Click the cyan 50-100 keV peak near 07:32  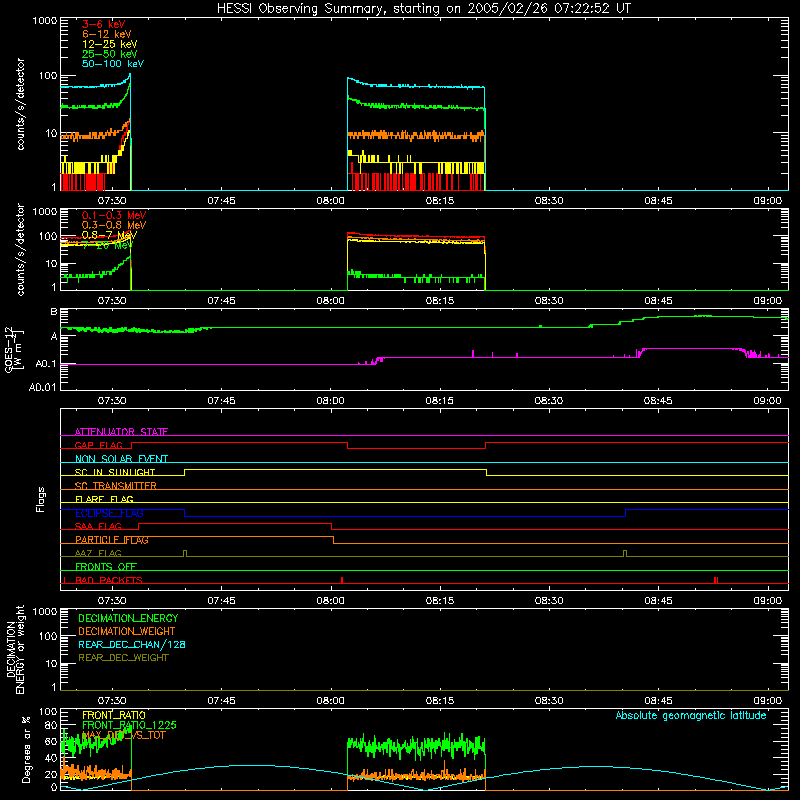(x=130, y=74)
